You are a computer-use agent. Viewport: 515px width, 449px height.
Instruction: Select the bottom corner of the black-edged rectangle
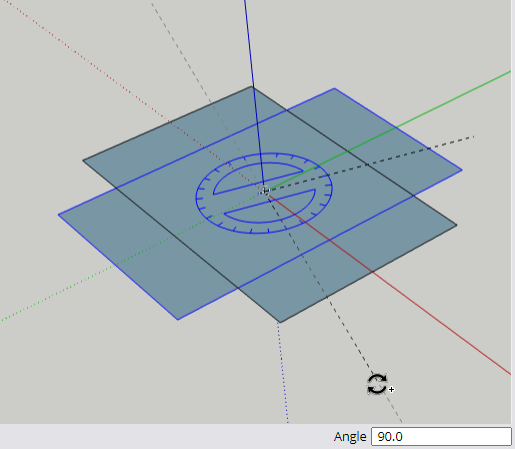click(280, 322)
